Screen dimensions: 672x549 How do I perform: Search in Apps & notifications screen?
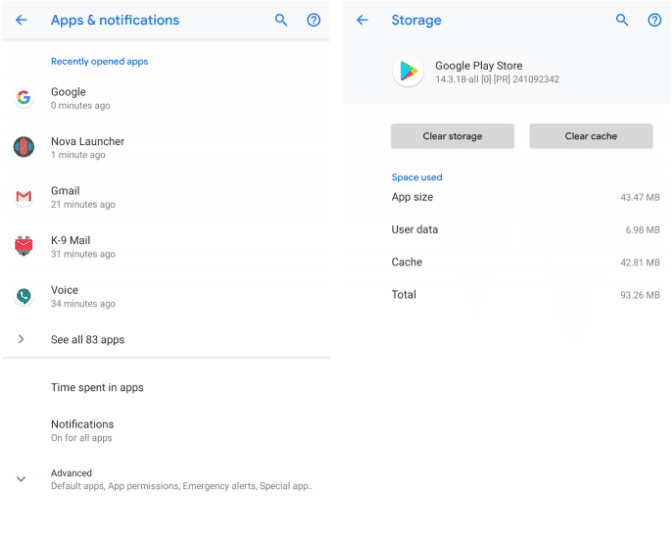[281, 20]
